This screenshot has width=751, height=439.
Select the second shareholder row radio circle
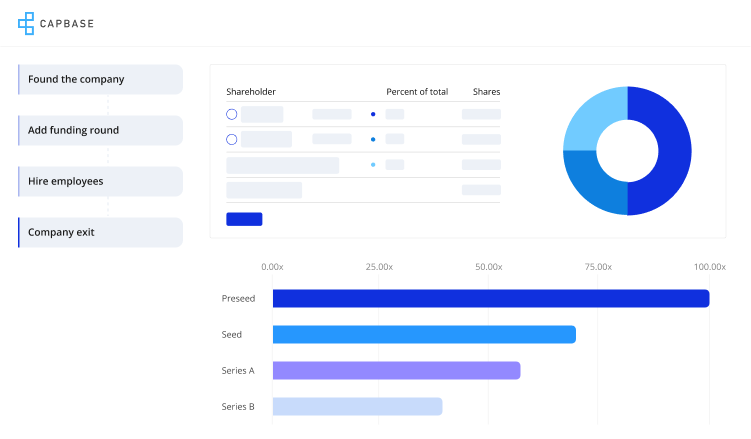click(x=232, y=140)
